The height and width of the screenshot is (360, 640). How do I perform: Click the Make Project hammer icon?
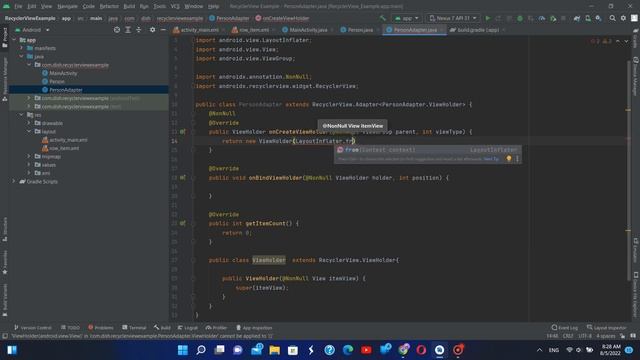(x=382, y=18)
